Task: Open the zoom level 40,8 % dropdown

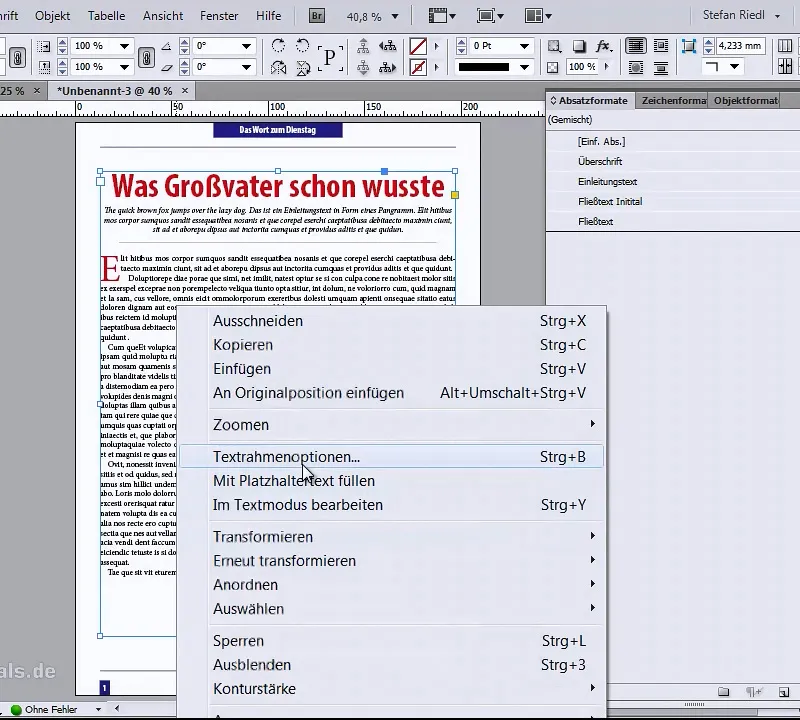Action: pyautogui.click(x=395, y=16)
